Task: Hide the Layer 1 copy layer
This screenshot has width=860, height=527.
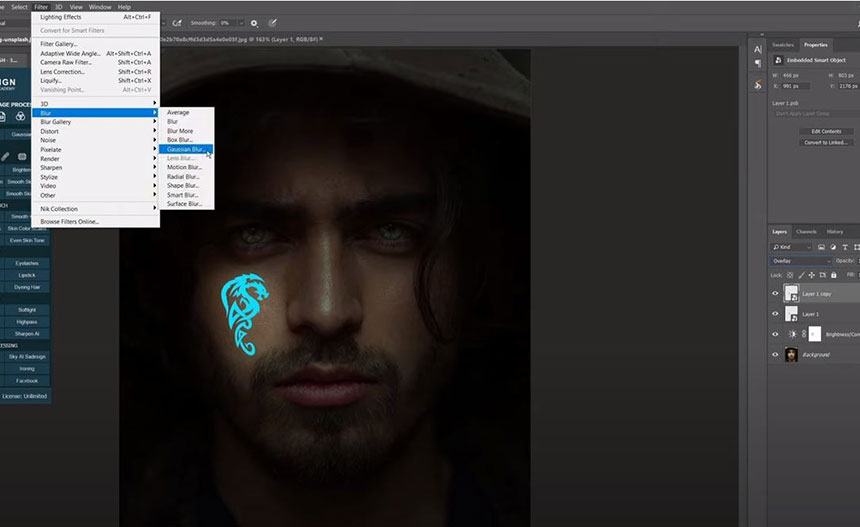Action: click(775, 294)
